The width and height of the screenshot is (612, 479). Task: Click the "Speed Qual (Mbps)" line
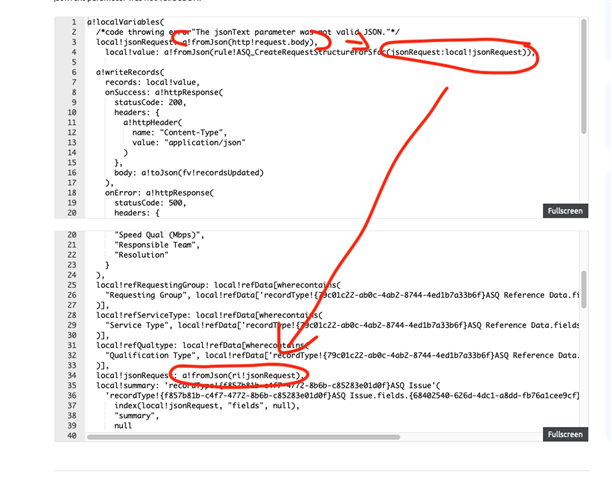pyautogui.click(x=159, y=235)
